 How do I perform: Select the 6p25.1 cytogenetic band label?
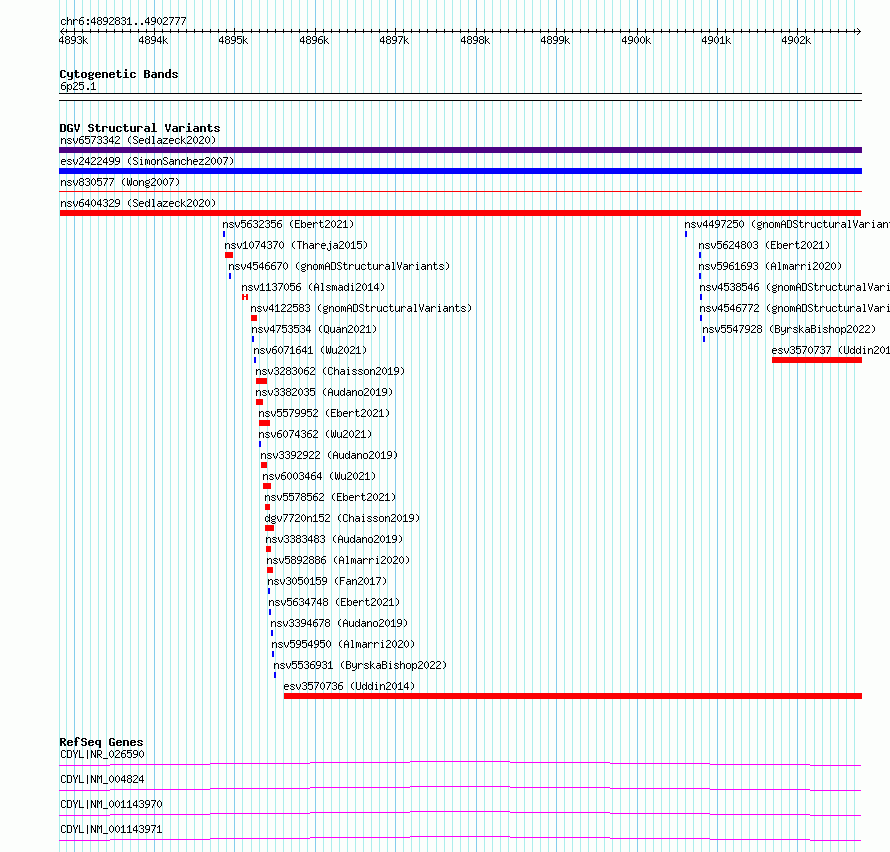[x=78, y=86]
